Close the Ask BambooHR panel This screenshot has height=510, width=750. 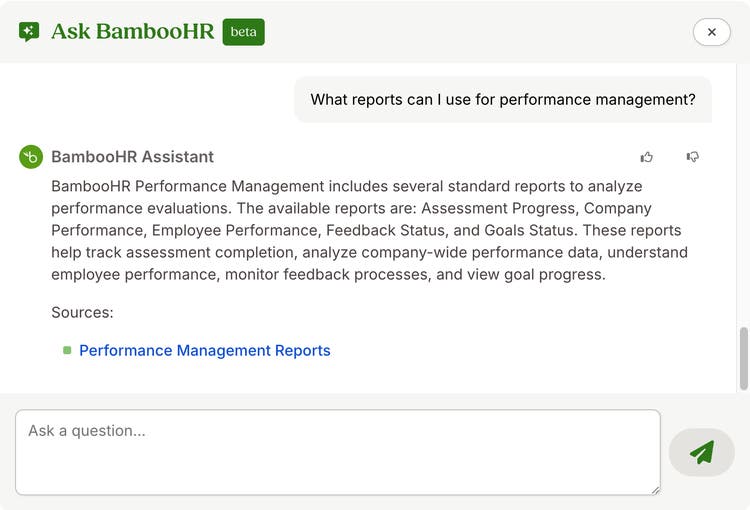[x=711, y=32]
